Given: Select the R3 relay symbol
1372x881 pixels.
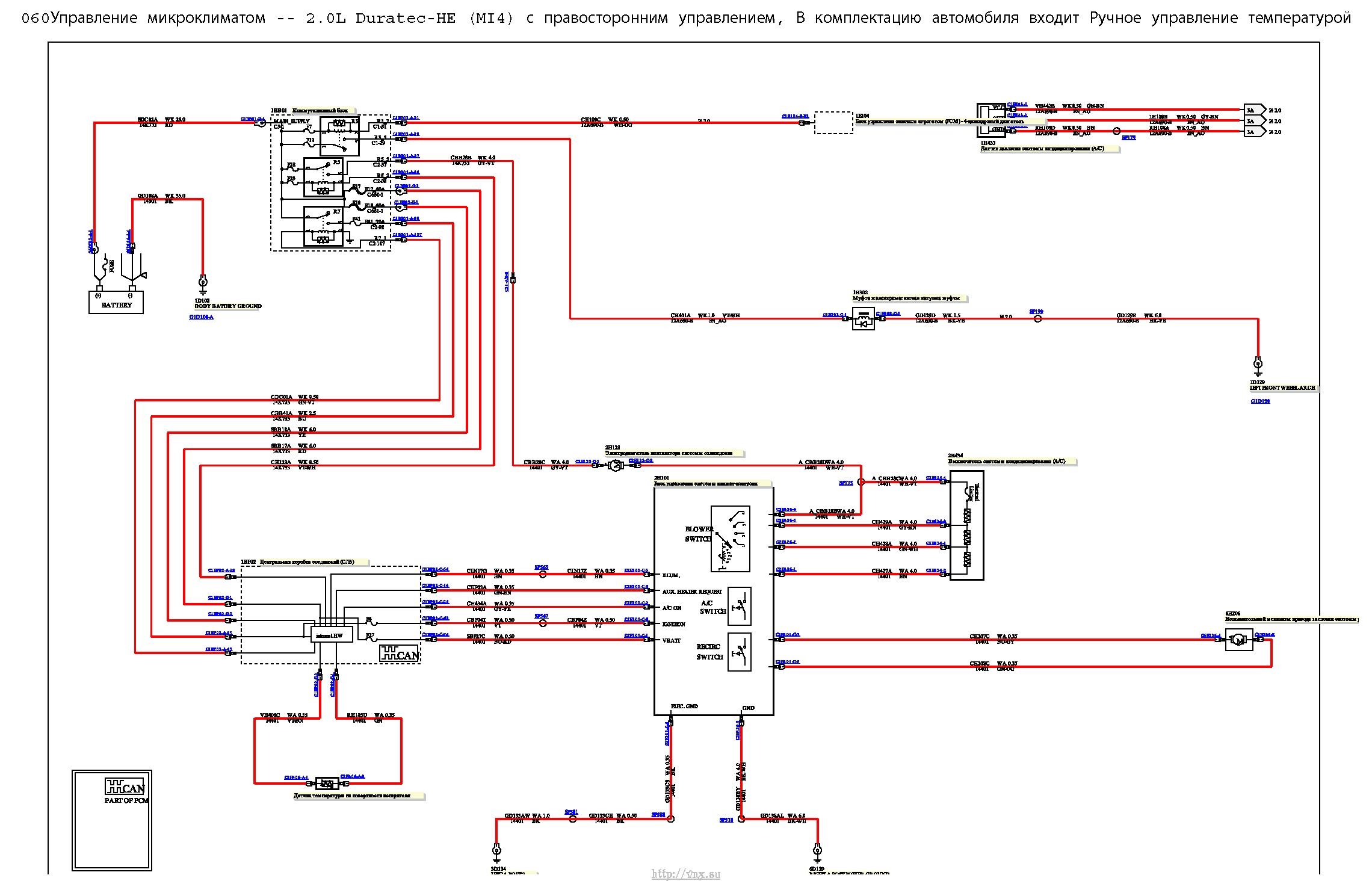Looking at the screenshot, I should 339,137.
